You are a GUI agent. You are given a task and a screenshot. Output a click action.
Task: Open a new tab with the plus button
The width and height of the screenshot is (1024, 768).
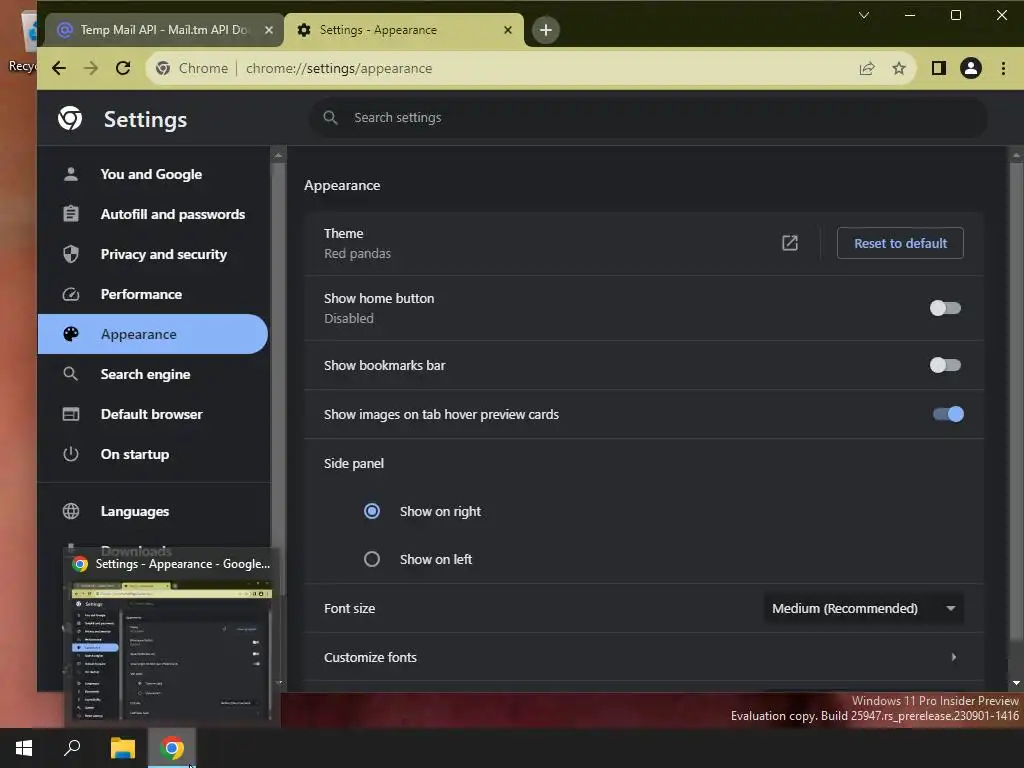point(545,30)
